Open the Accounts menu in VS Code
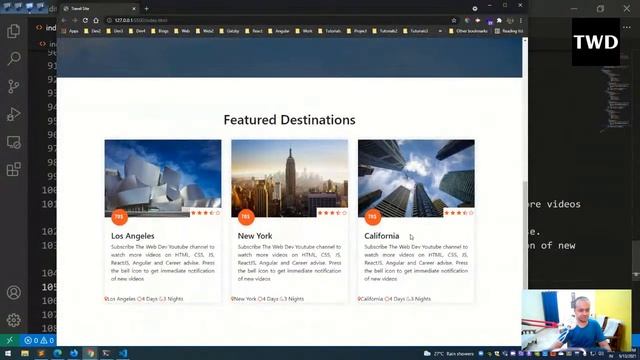 13,293
